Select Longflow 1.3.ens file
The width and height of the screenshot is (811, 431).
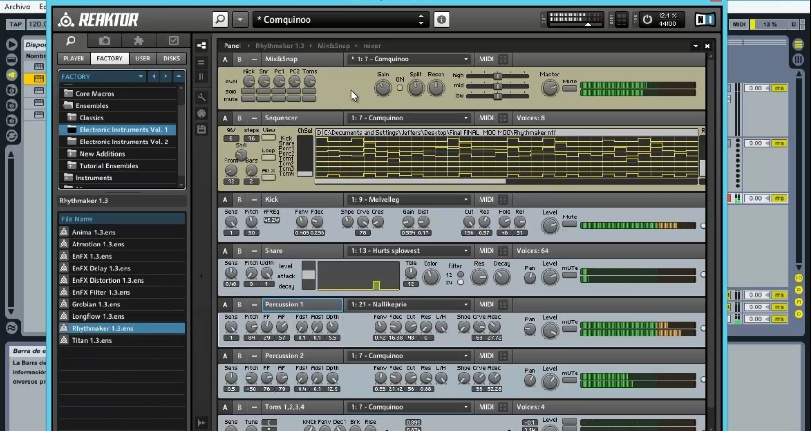click(x=122, y=316)
